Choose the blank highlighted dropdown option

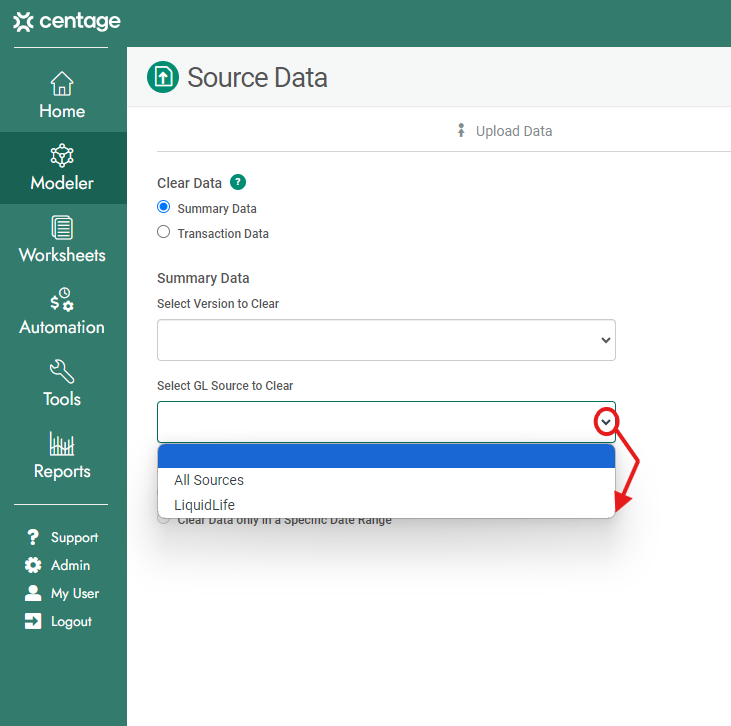pyautogui.click(x=386, y=456)
